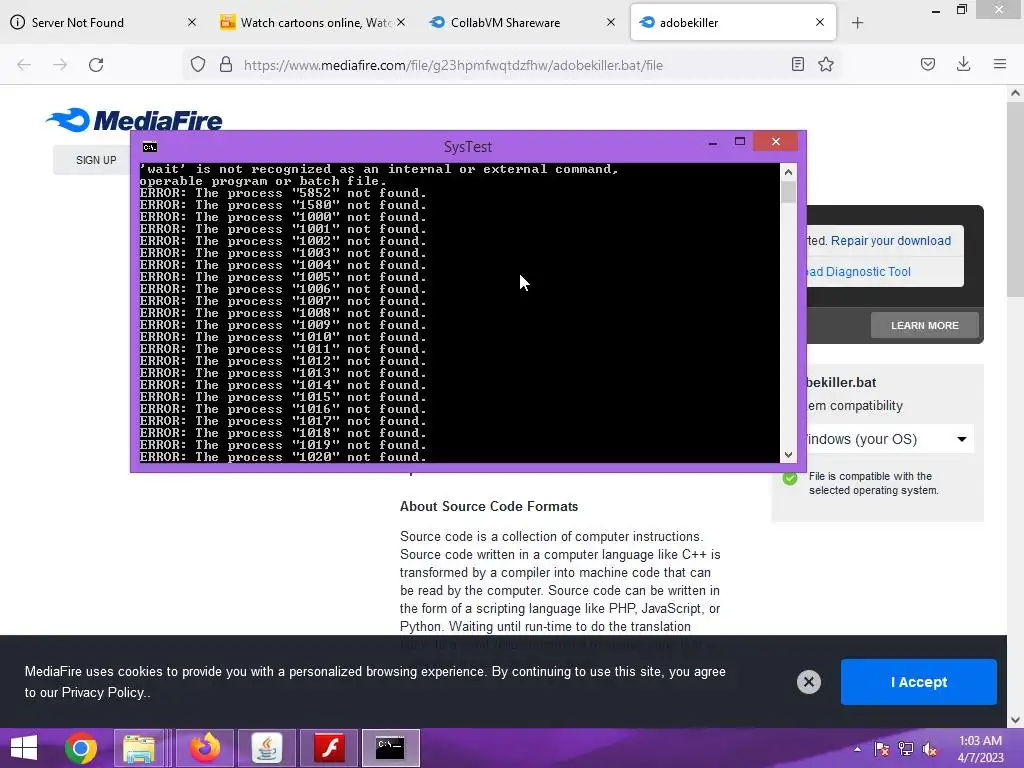Go back using Firefox back arrow
Image resolution: width=1024 pixels, height=768 pixels.
pos(24,65)
